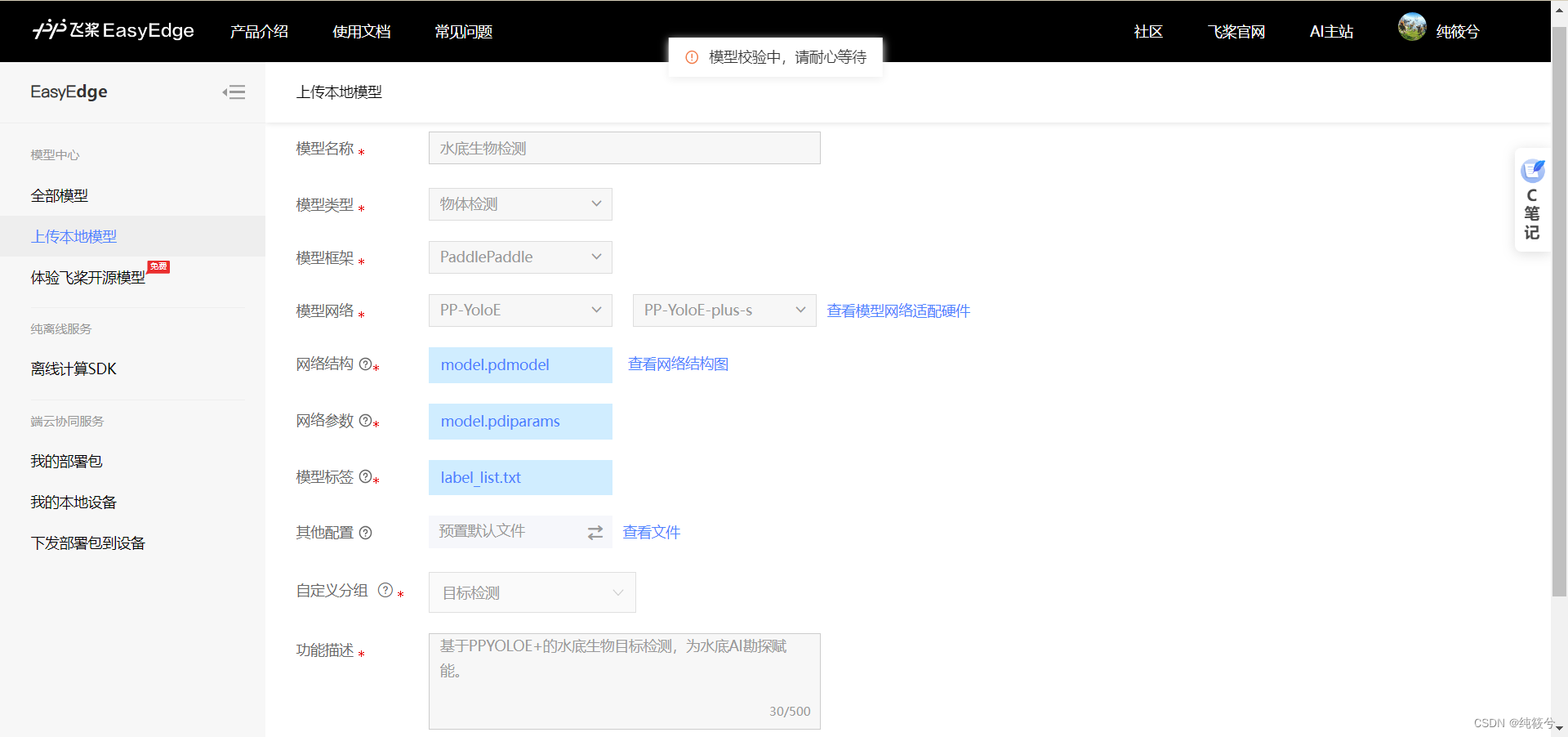Viewport: 1568px width, 737px height.
Task: Open the 模型框架 dropdown showing PaddlePaddle
Action: 520,257
